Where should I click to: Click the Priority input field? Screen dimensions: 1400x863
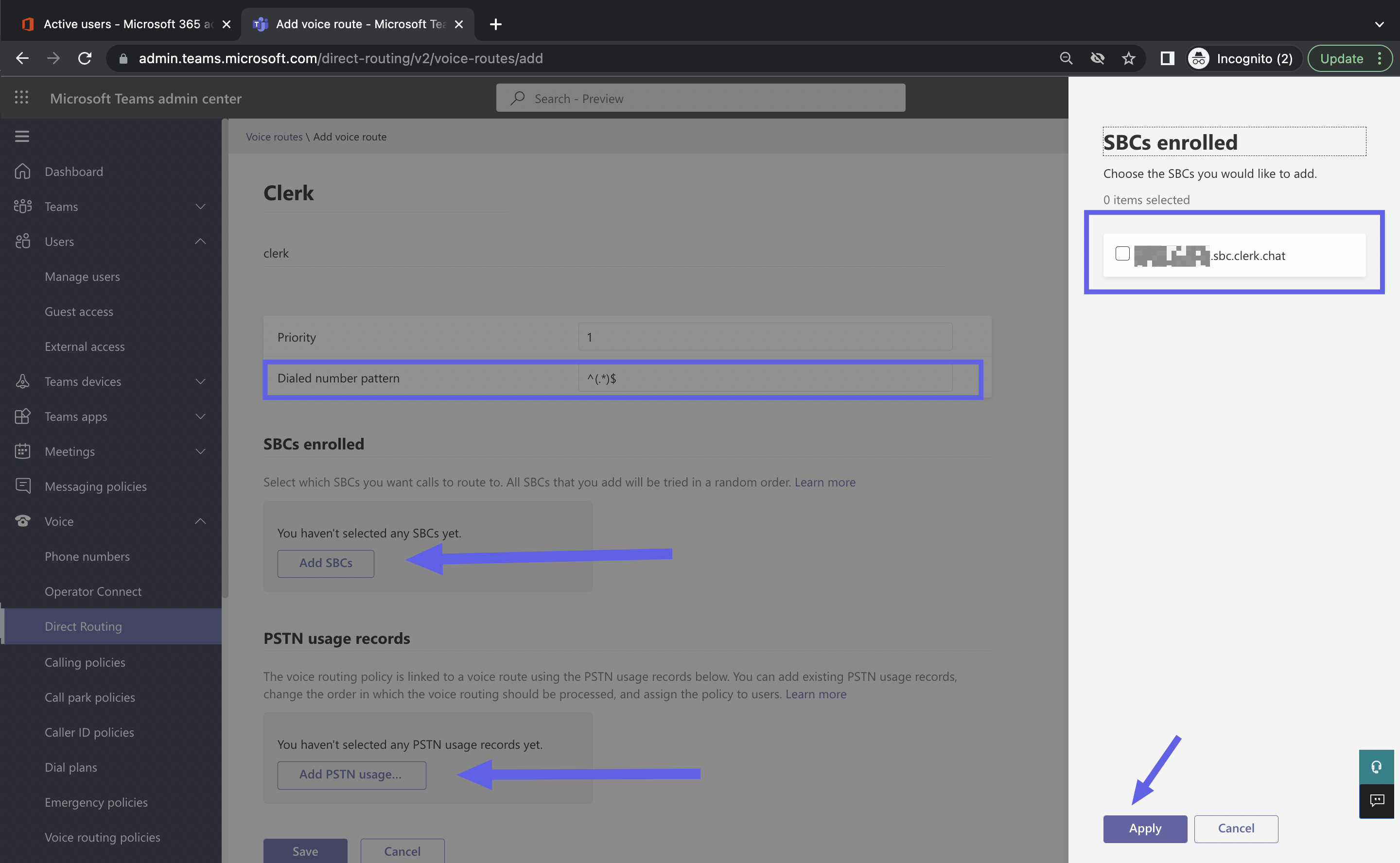click(x=765, y=337)
